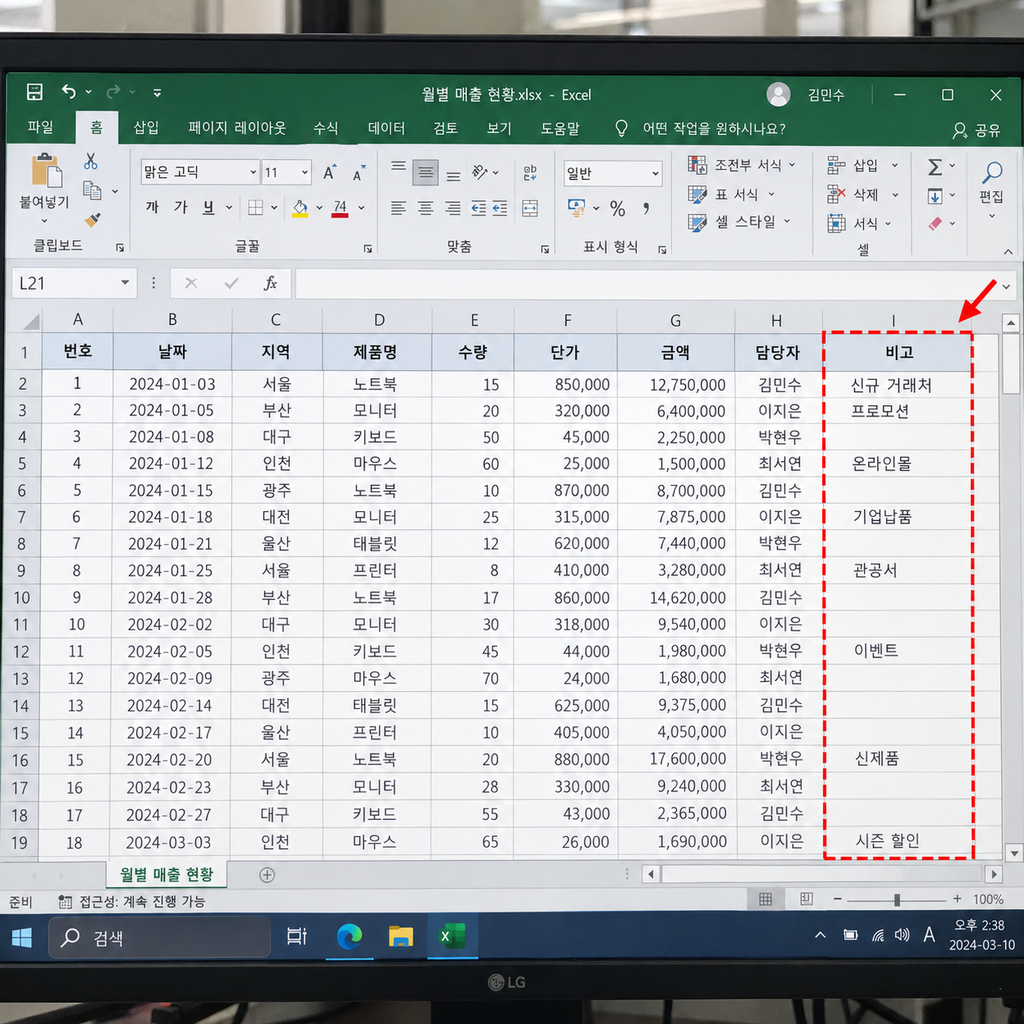The height and width of the screenshot is (1024, 1024).
Task: Select the 월별 매출 현황 sheet tab
Action: click(x=167, y=875)
